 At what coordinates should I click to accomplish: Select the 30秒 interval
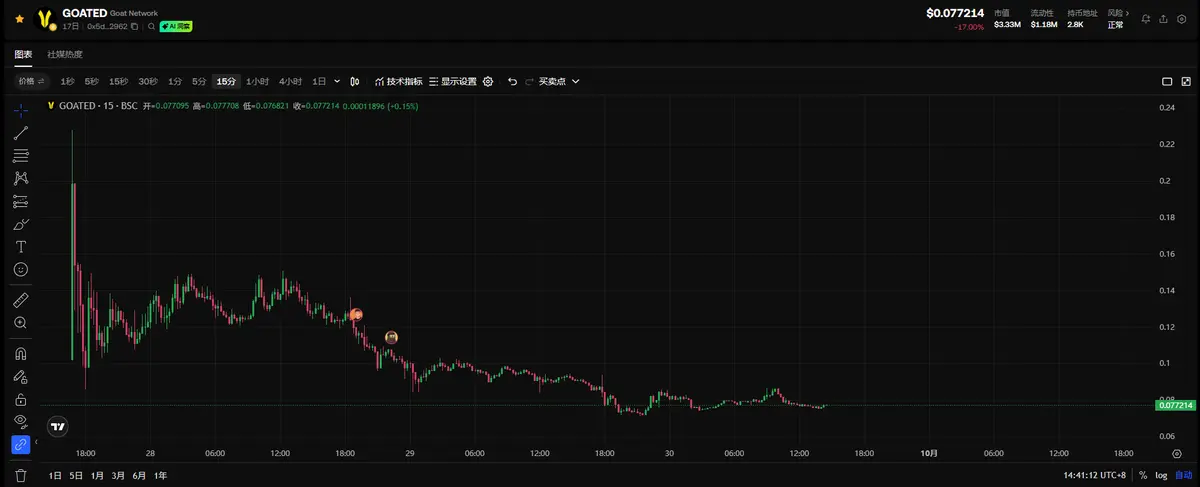(x=148, y=81)
